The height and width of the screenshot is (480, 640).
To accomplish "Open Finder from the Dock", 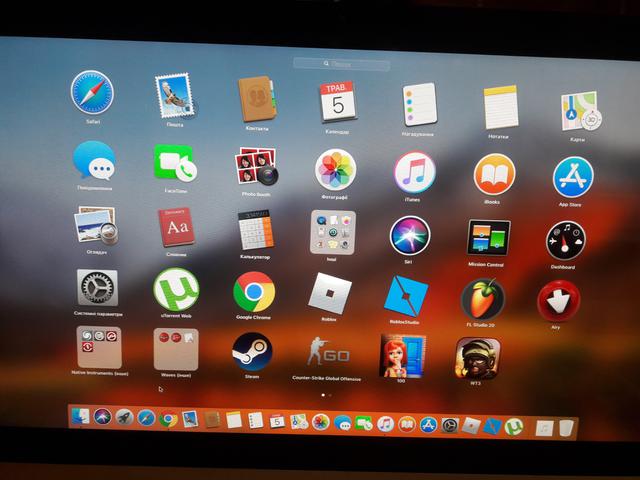I will pos(81,416).
